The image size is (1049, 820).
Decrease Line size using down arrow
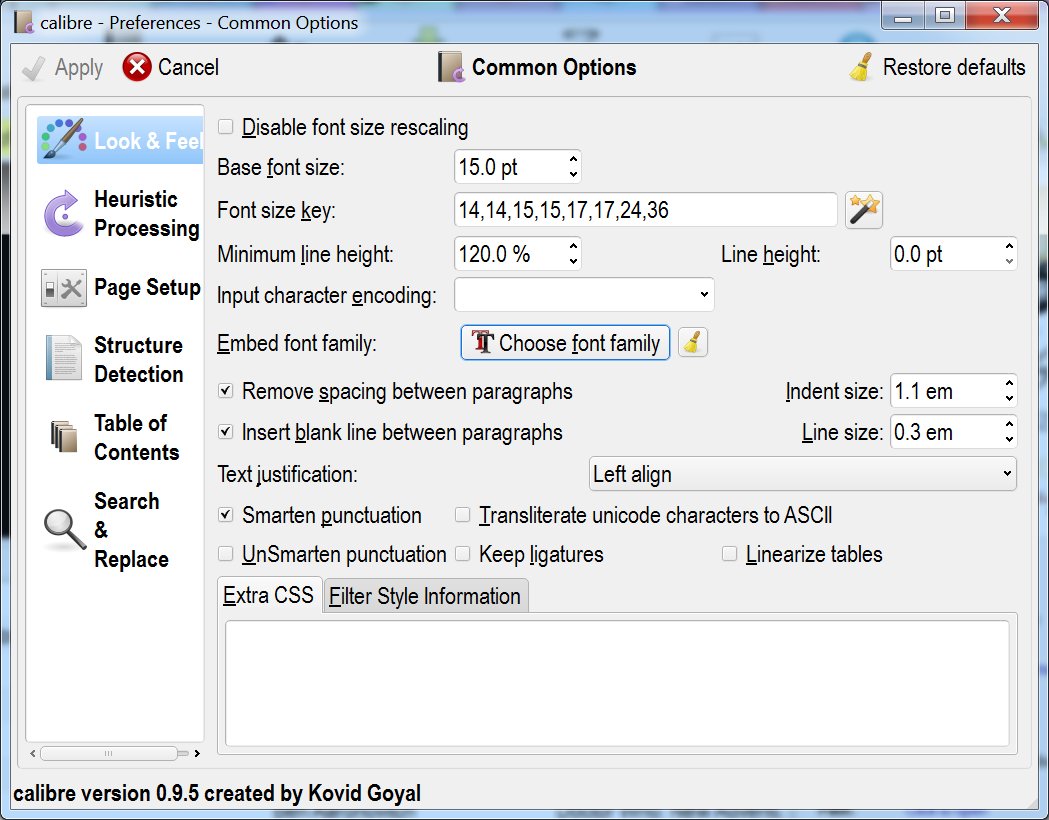click(1009, 440)
